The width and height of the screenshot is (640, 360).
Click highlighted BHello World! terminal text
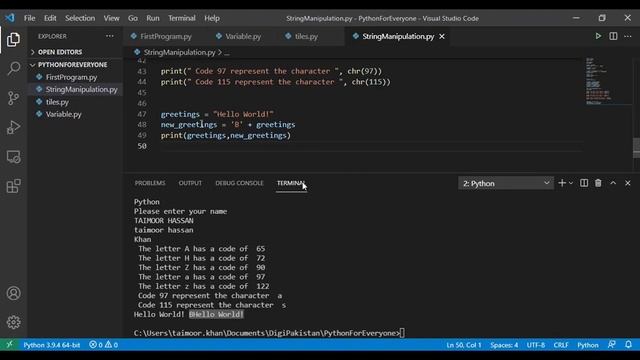(x=216, y=314)
